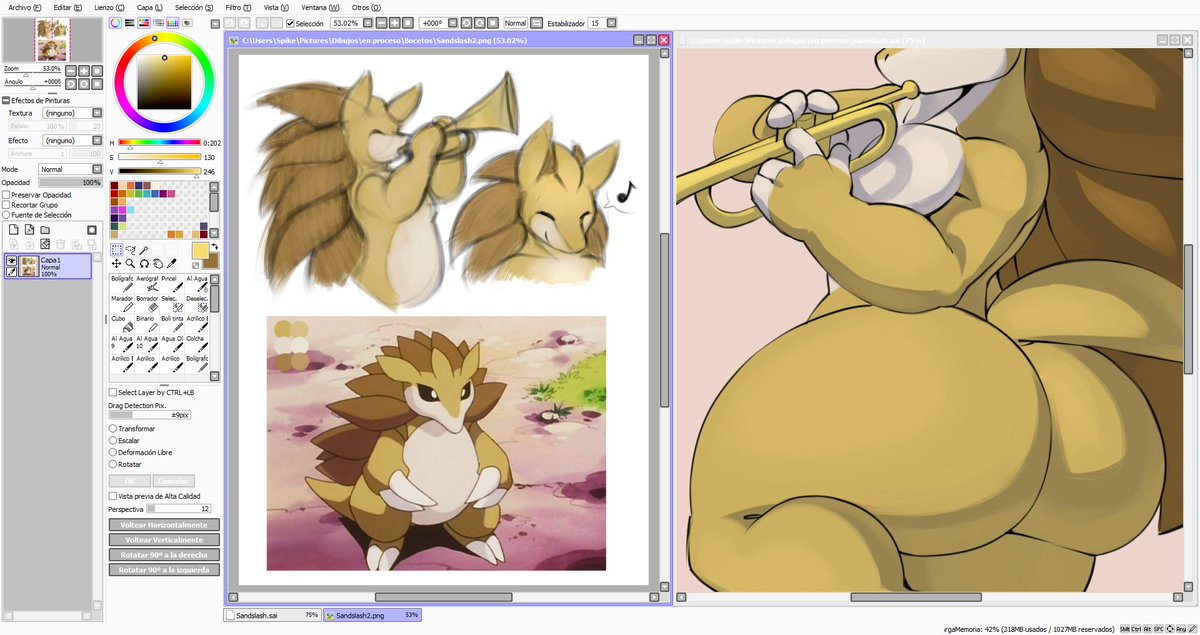Screen dimensions: 1200x635
Task: Create a new layer folder
Action: 45,229
